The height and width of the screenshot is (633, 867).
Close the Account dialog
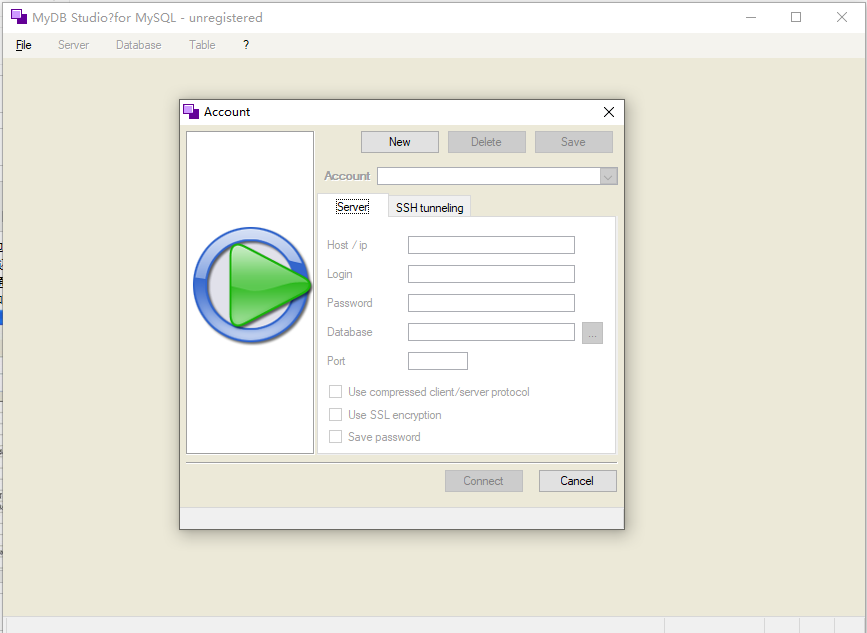[x=609, y=112]
